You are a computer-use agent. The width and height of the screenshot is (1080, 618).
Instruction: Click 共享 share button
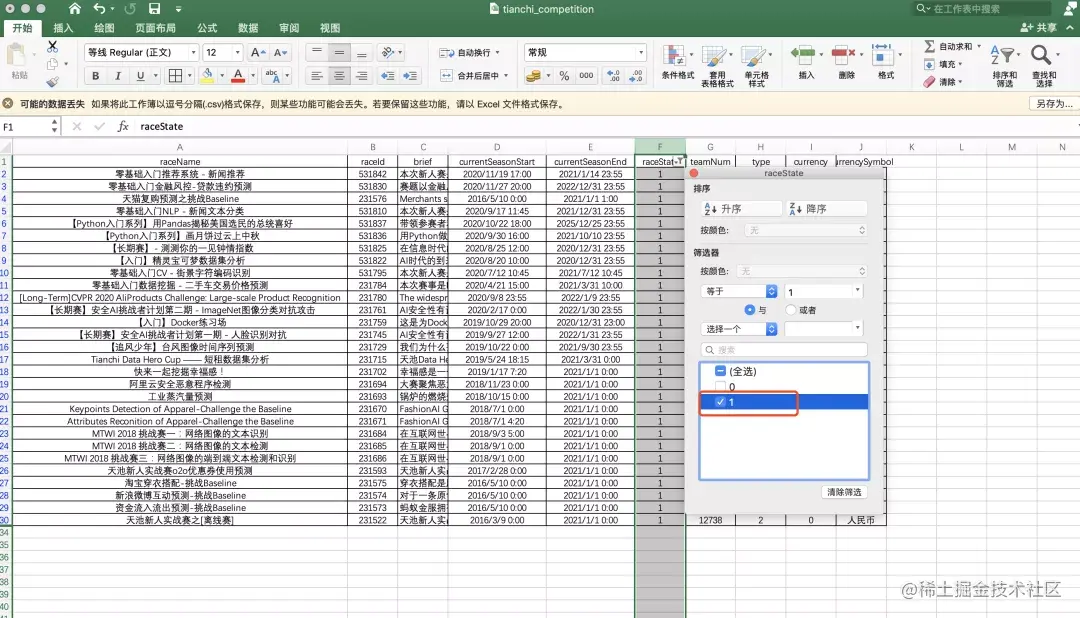[x=1039, y=28]
